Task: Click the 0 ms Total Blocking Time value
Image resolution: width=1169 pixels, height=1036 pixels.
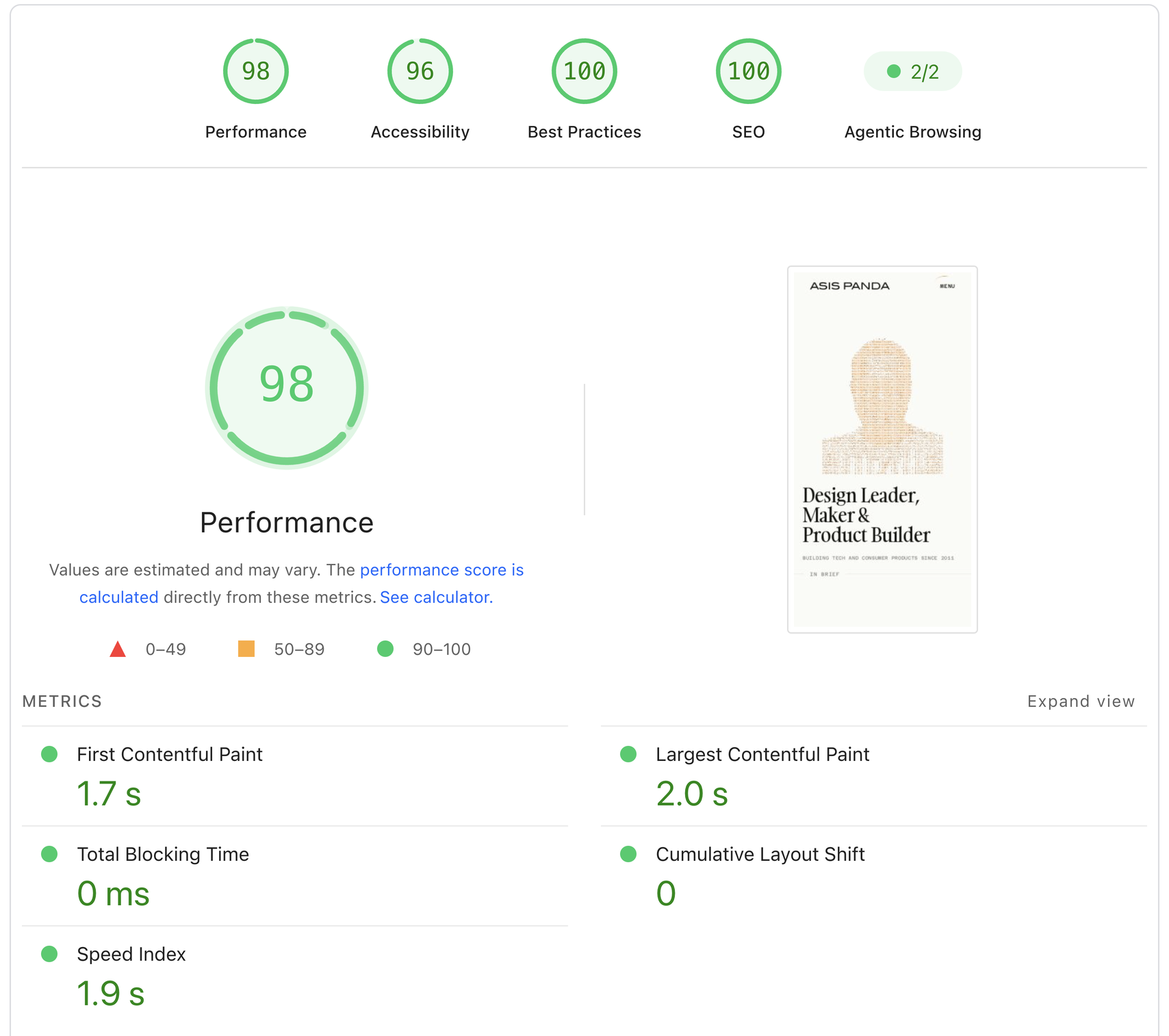Action: pyautogui.click(x=113, y=894)
